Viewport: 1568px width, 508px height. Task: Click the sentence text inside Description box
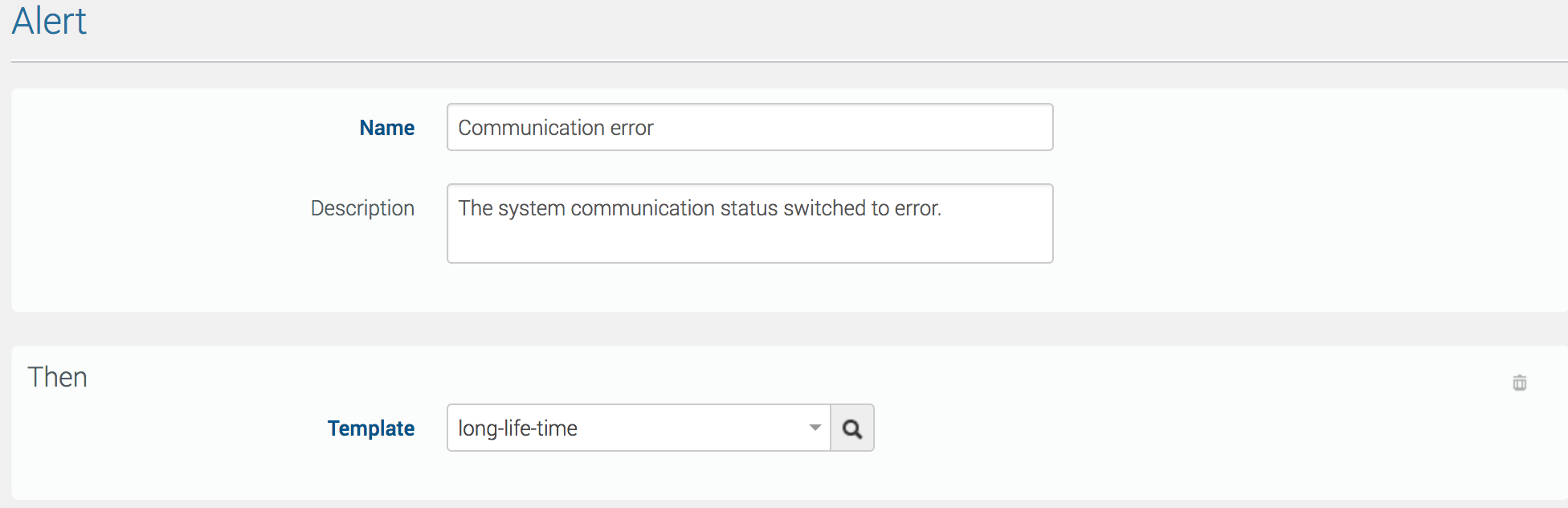699,208
